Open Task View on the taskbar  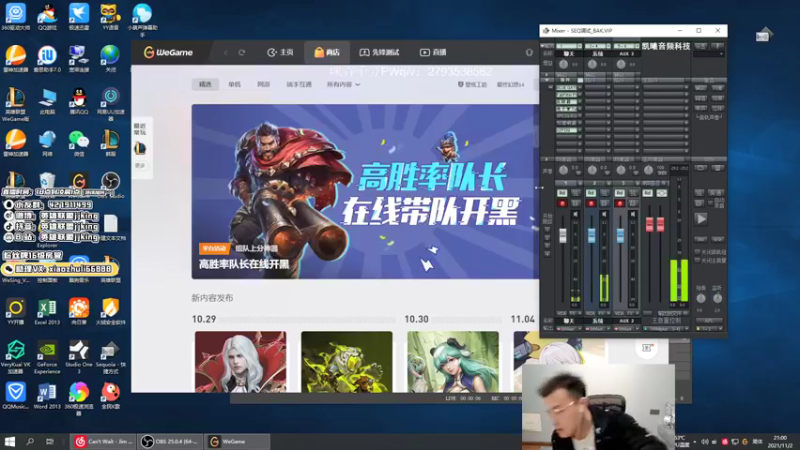pos(49,441)
